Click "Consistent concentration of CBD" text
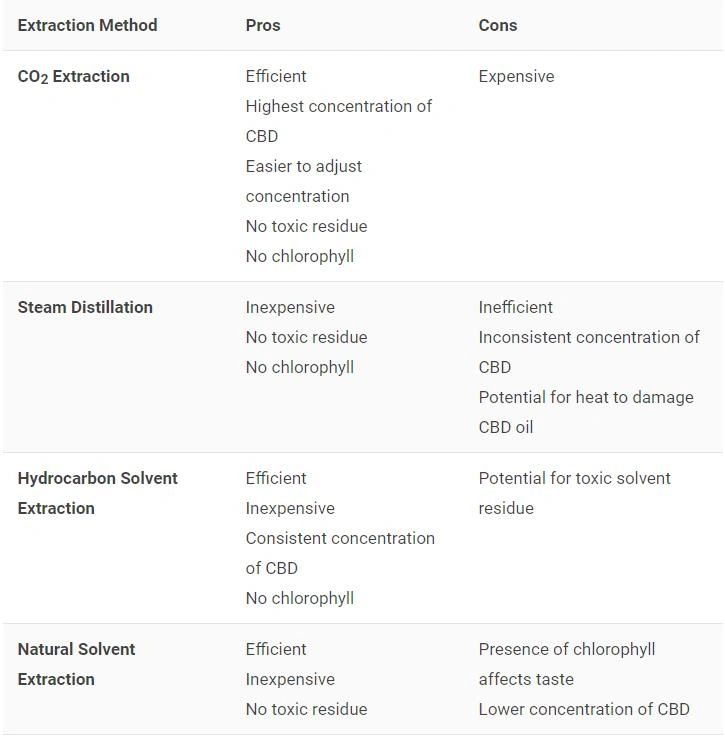 coord(340,553)
